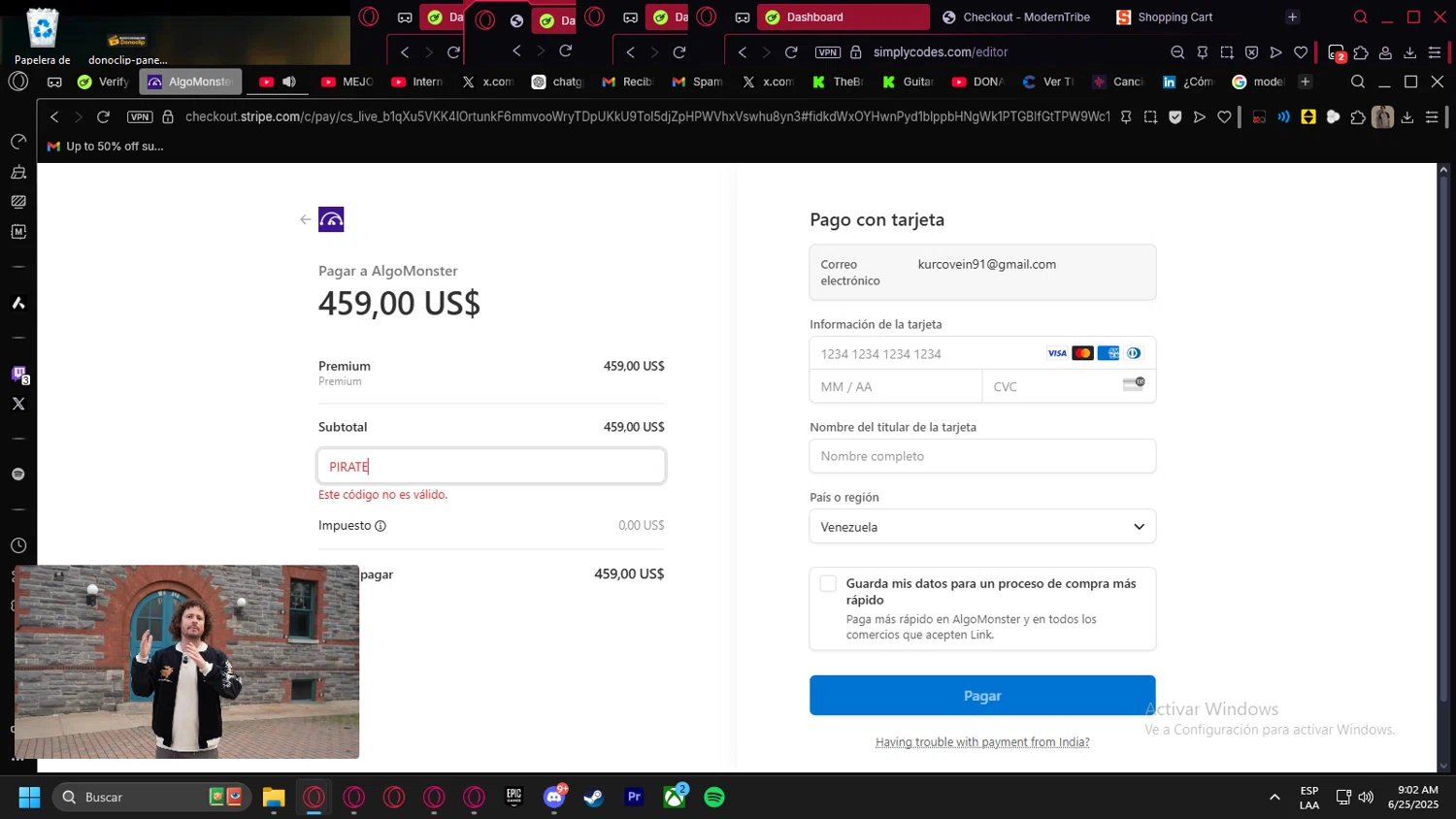Click the Correo electrónico email field
The height and width of the screenshot is (819, 1456).
coord(982,272)
